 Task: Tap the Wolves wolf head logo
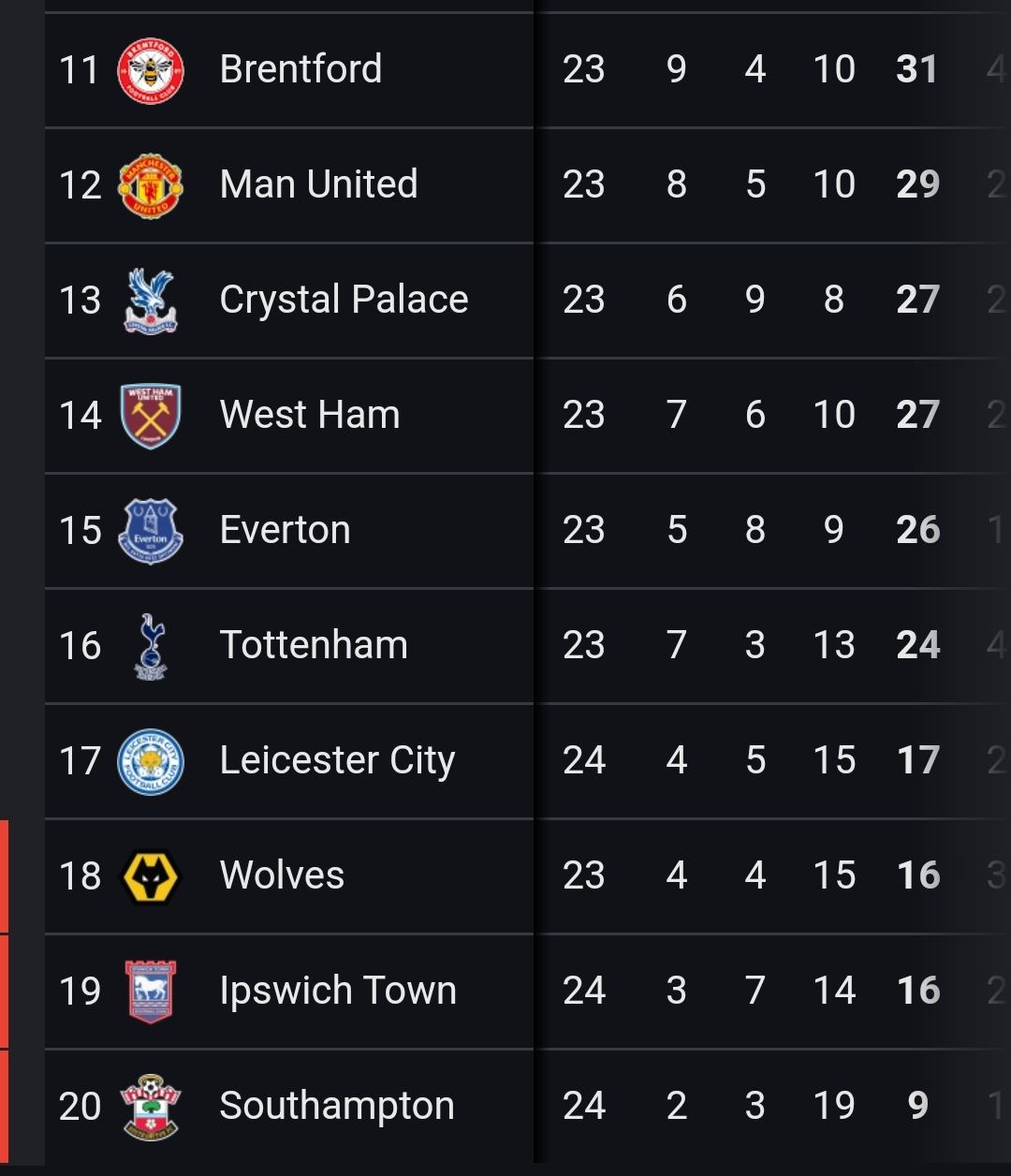151,876
